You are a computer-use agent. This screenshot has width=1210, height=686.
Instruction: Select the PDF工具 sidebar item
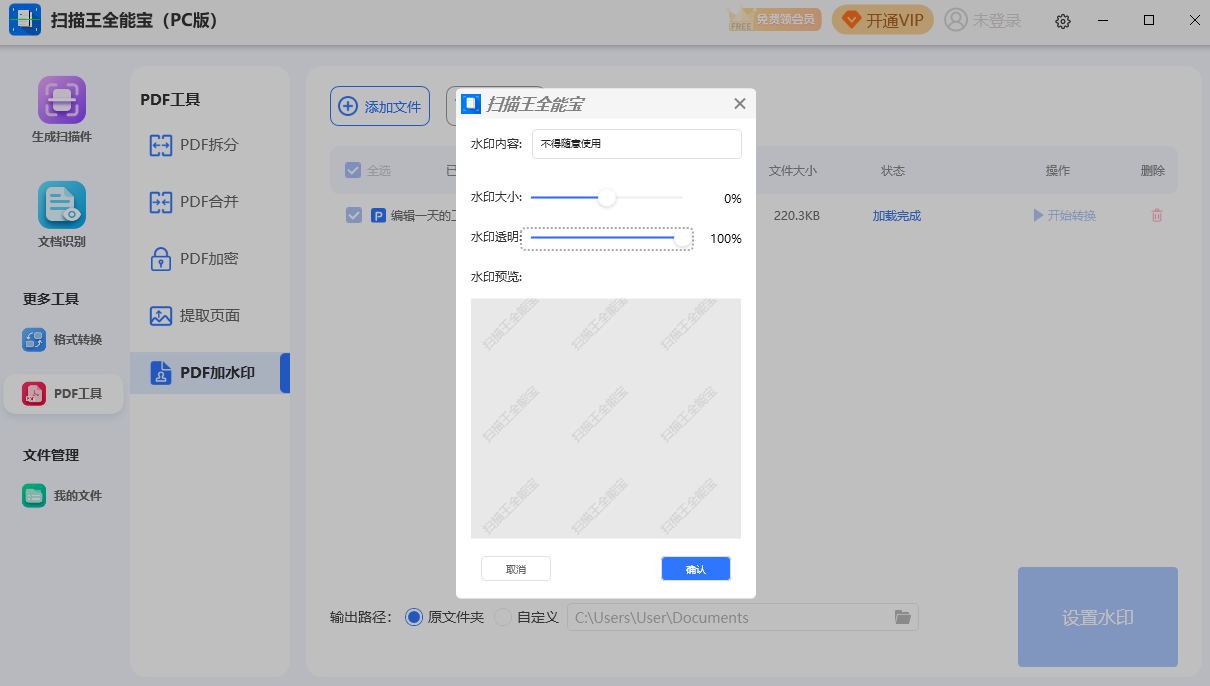tap(63, 394)
